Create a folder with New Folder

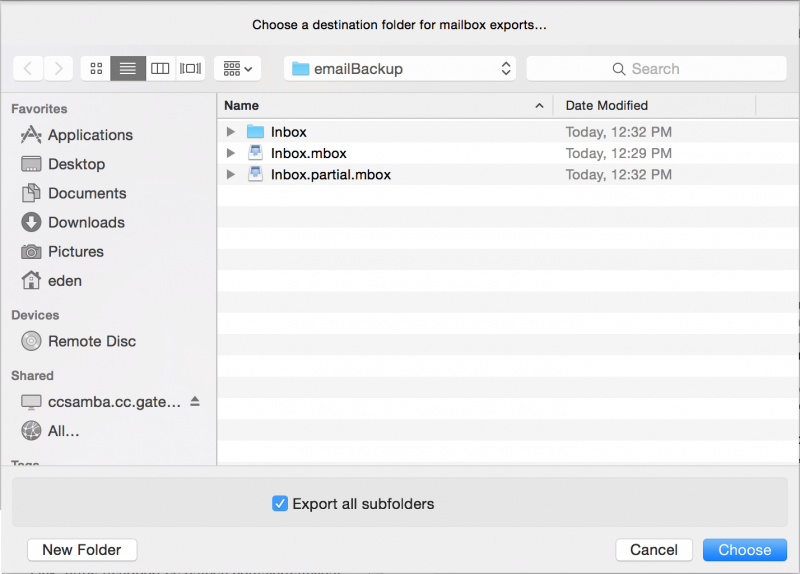tap(82, 550)
